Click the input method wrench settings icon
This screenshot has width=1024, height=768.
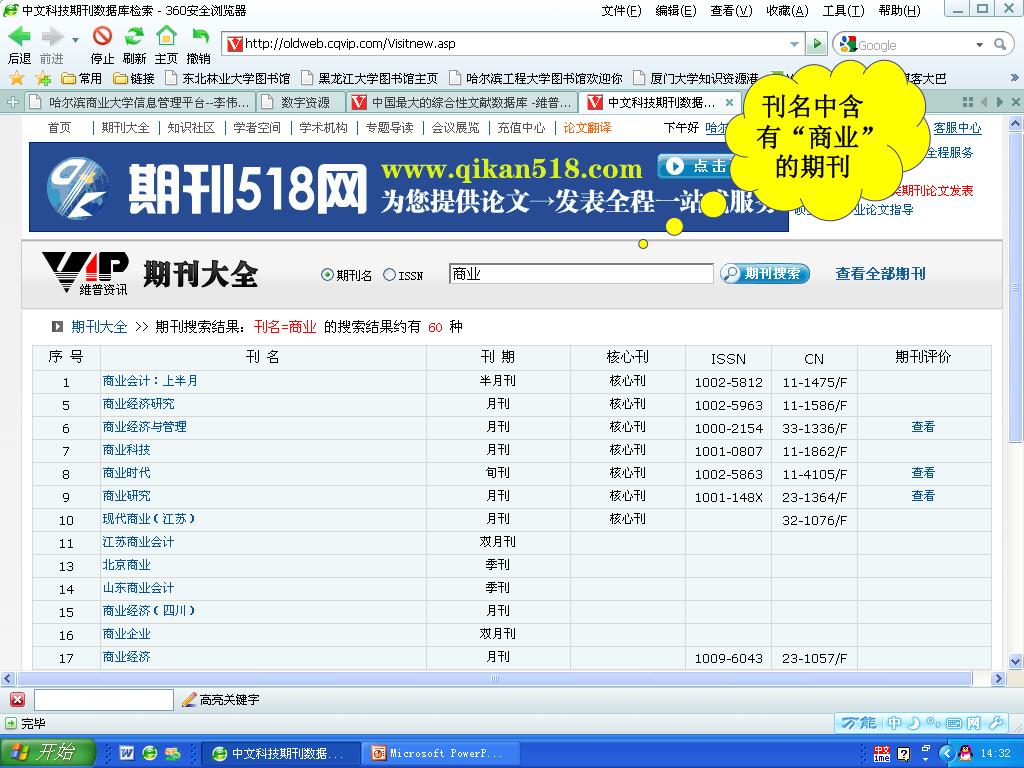pyautogui.click(x=996, y=722)
